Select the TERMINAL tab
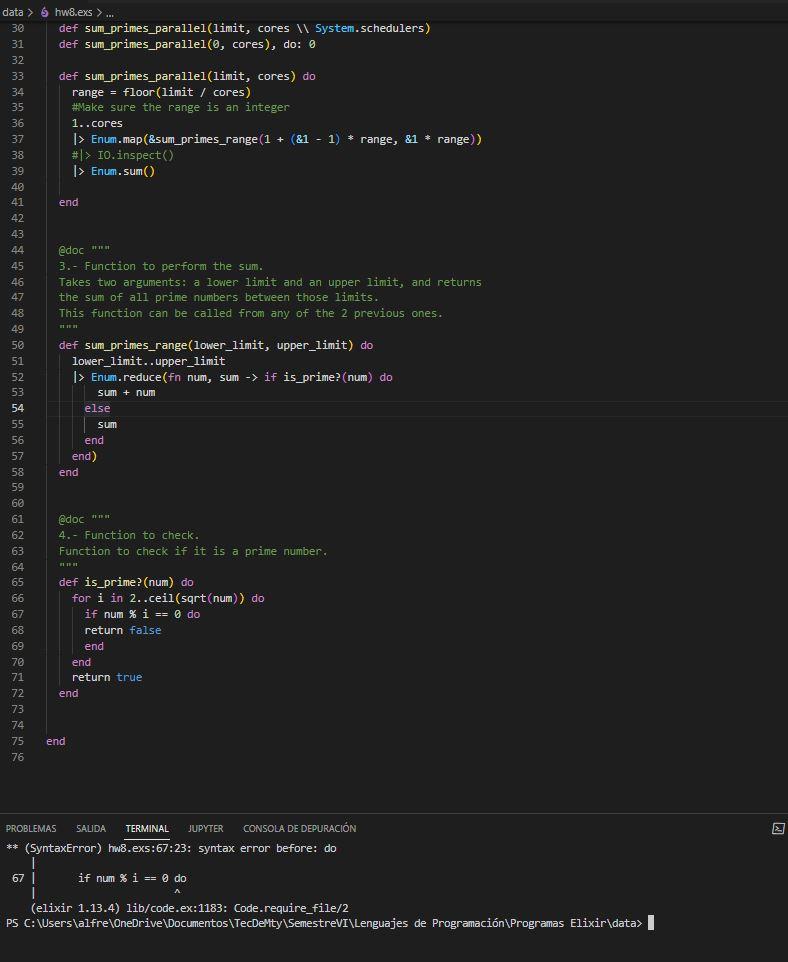The image size is (788, 962). 147,828
